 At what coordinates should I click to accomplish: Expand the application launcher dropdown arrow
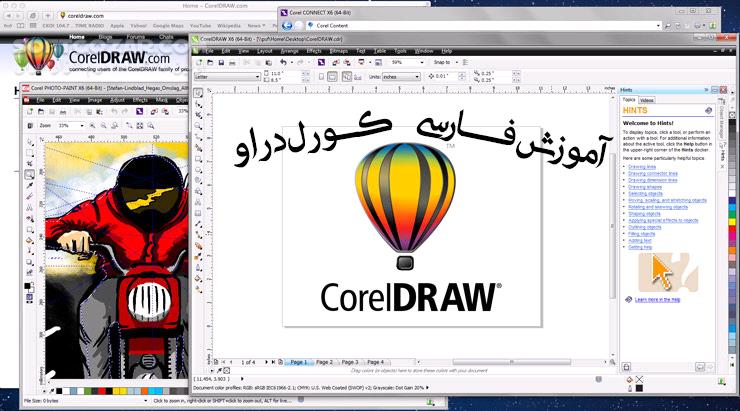pos(370,62)
